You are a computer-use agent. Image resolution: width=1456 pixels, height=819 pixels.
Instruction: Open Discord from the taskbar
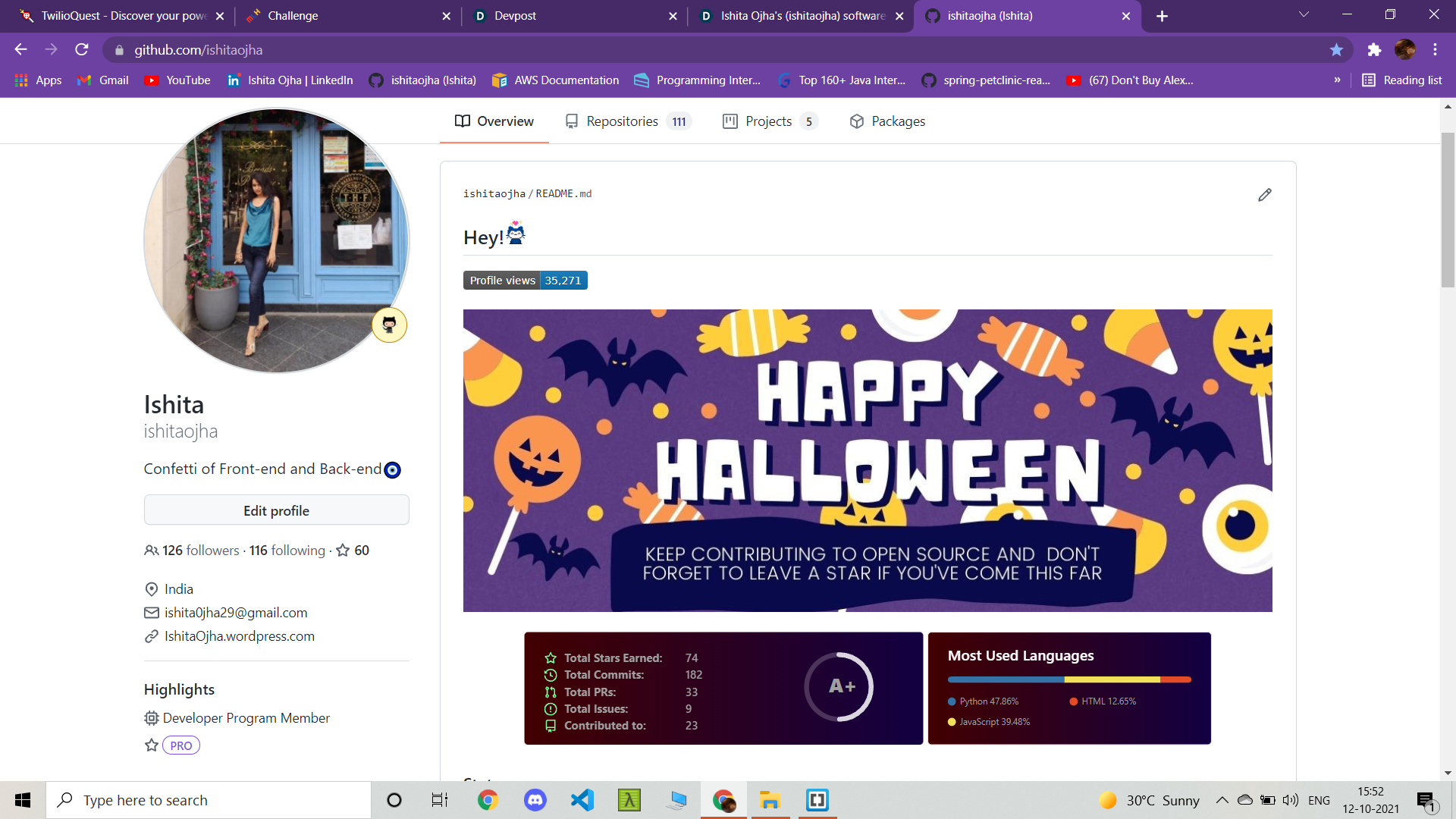point(535,800)
